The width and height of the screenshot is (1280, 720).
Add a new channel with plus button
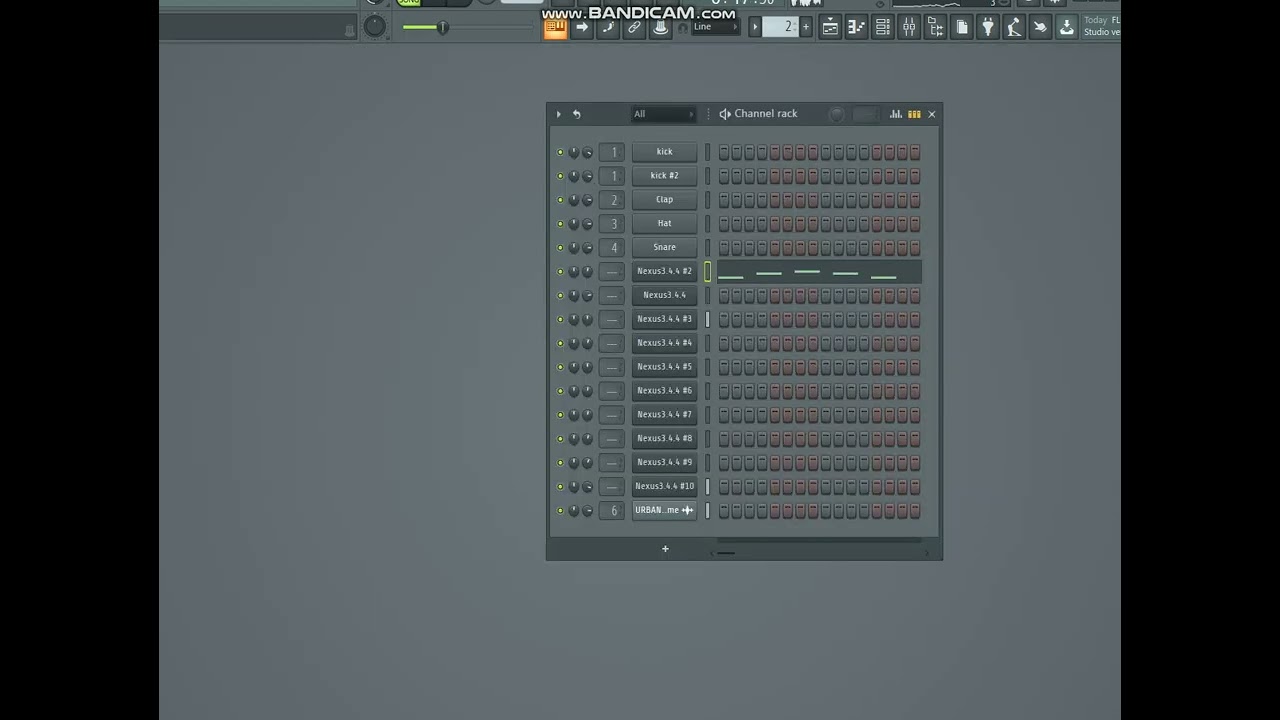click(x=665, y=548)
